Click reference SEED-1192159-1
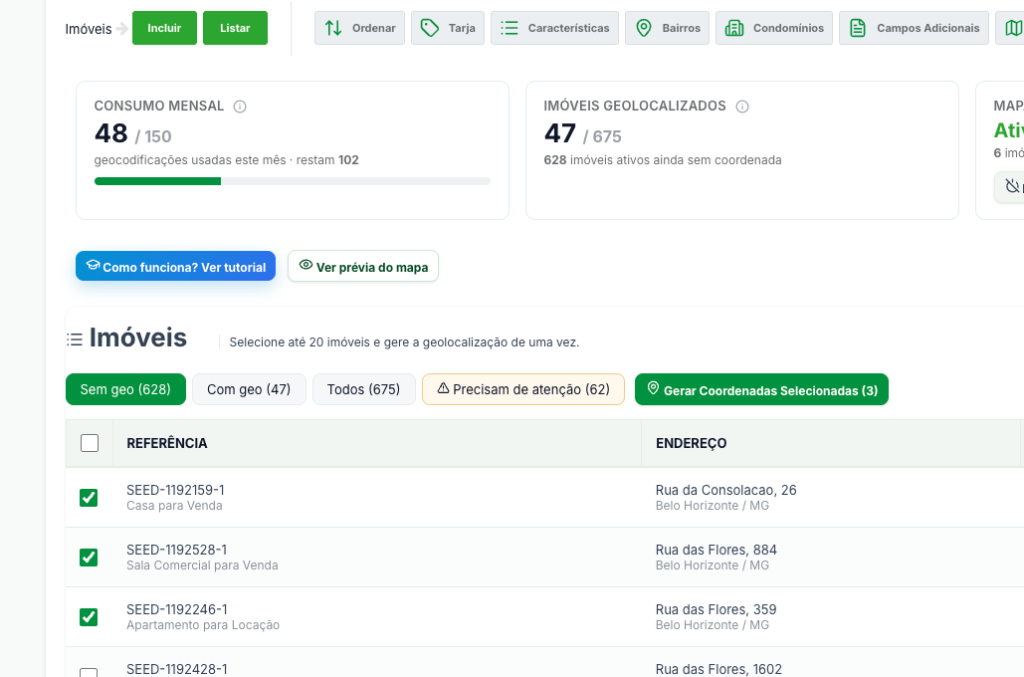1024x677 pixels. (175, 490)
